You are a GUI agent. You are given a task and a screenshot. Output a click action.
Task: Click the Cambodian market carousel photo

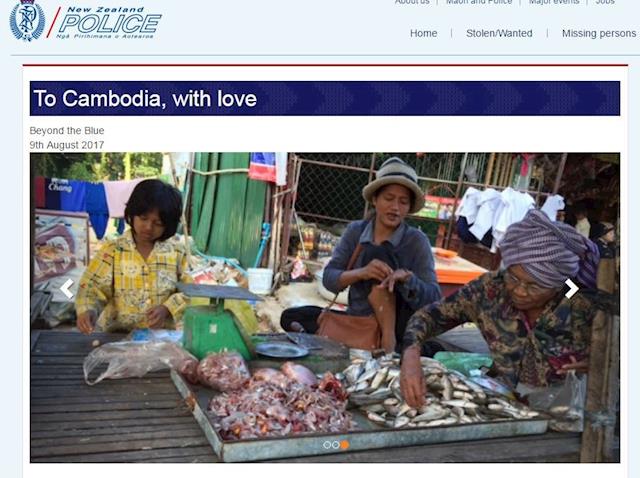coord(325,307)
